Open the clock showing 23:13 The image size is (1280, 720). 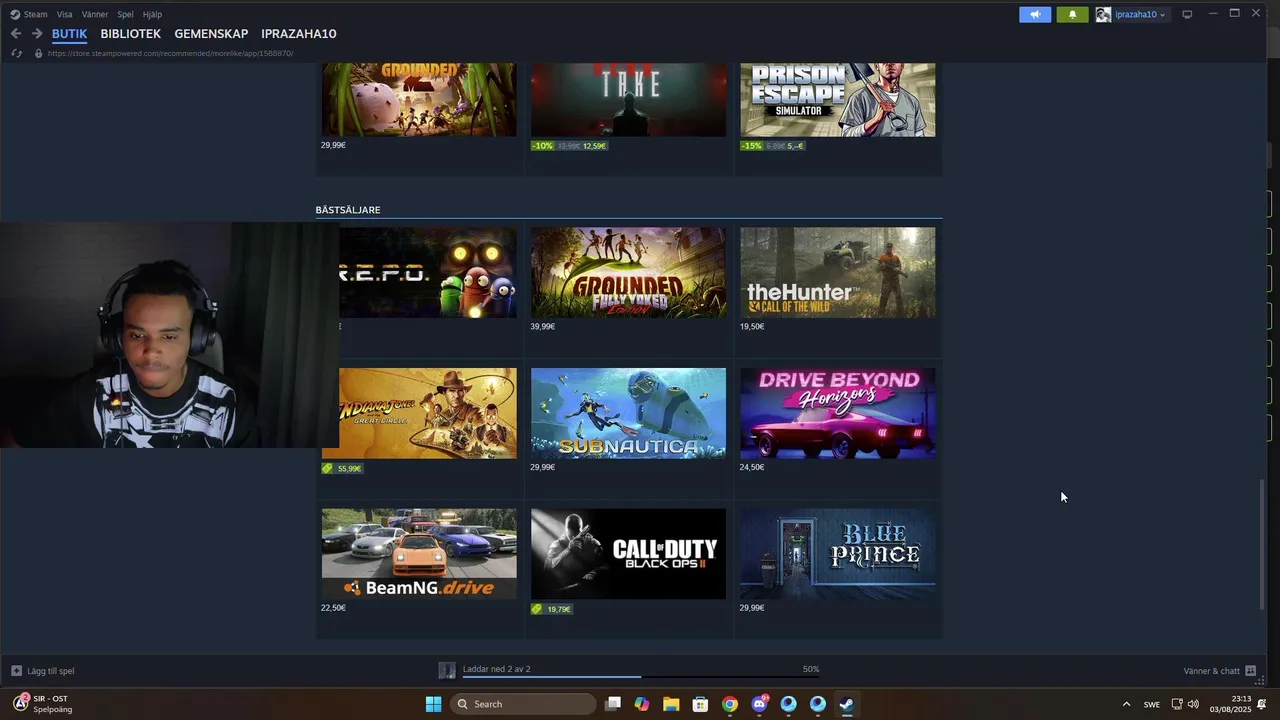coord(1230,704)
